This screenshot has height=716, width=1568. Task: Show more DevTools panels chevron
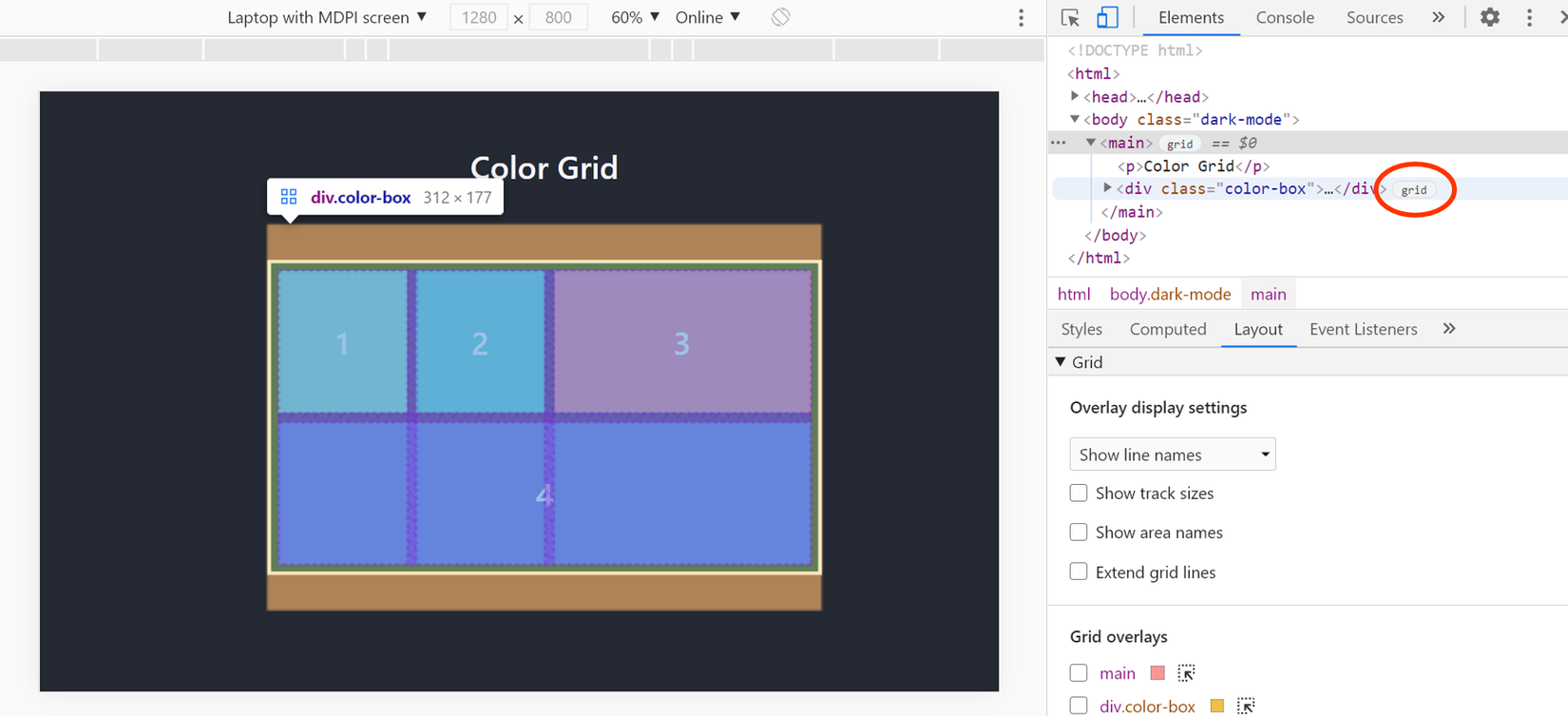pos(1438,18)
